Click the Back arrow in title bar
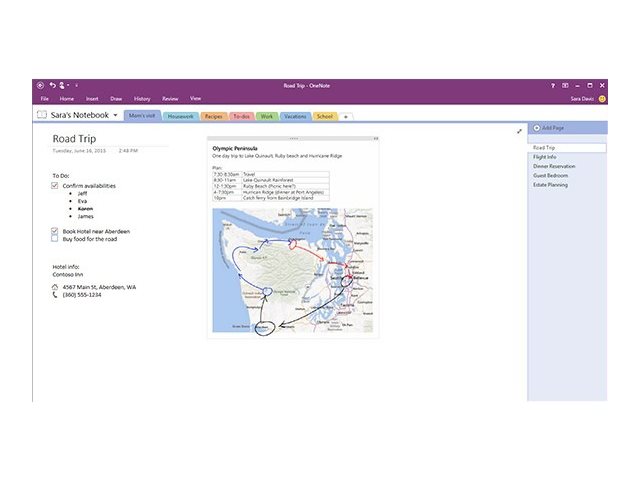640x480 pixels. pos(40,86)
